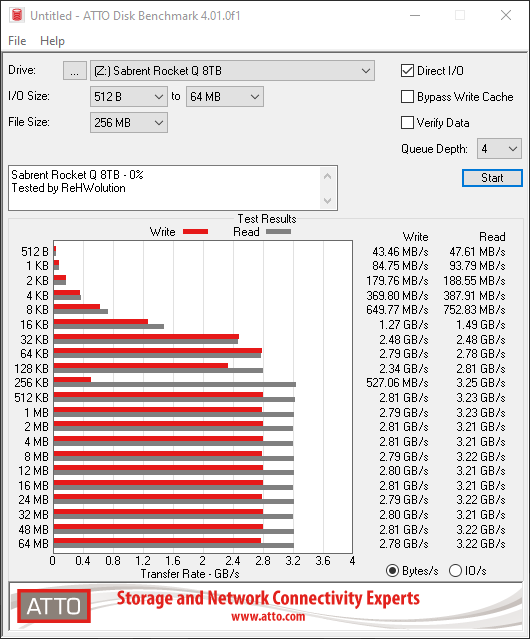530x639 pixels.
Task: Click the description box scroll up arrow
Action: click(x=328, y=176)
